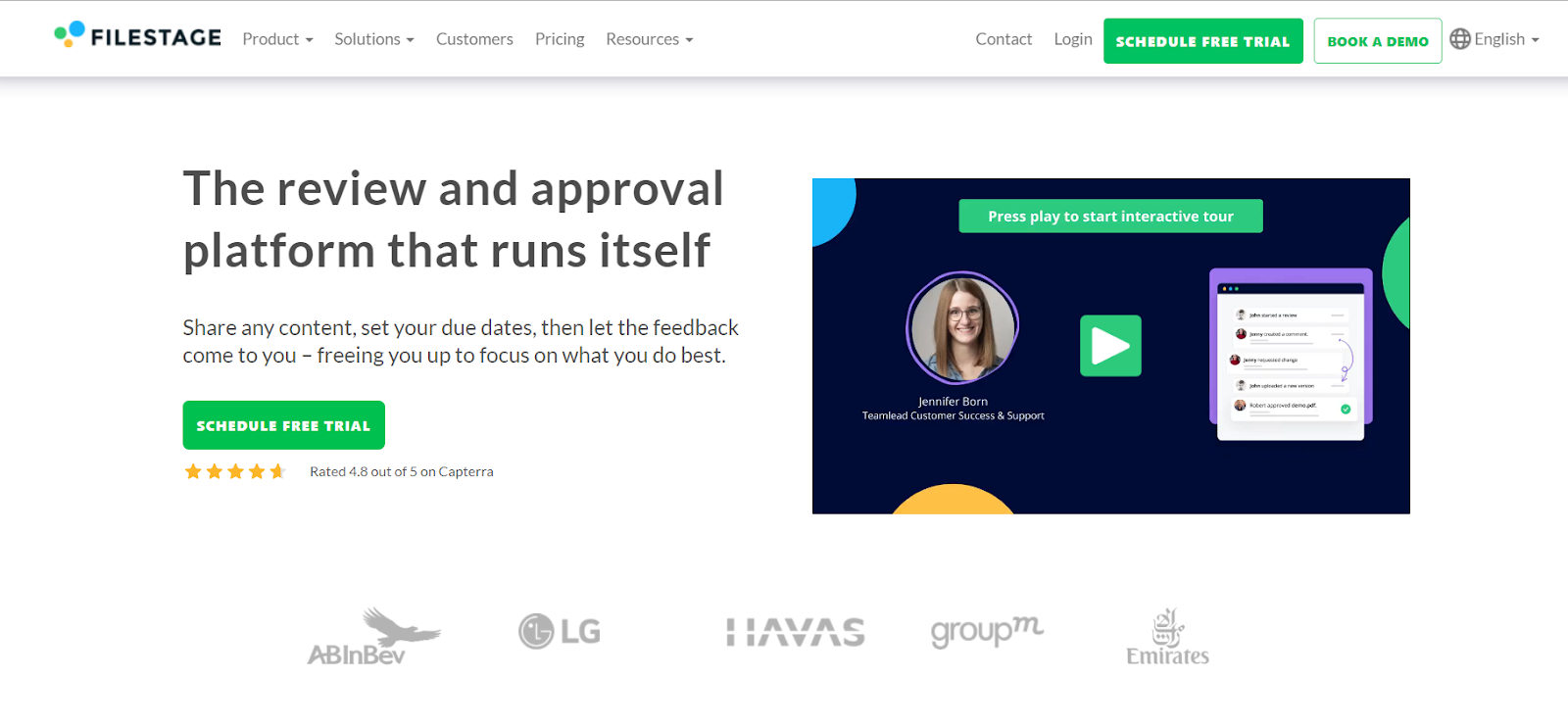Click header Schedule Free Trial button

coord(1202,41)
